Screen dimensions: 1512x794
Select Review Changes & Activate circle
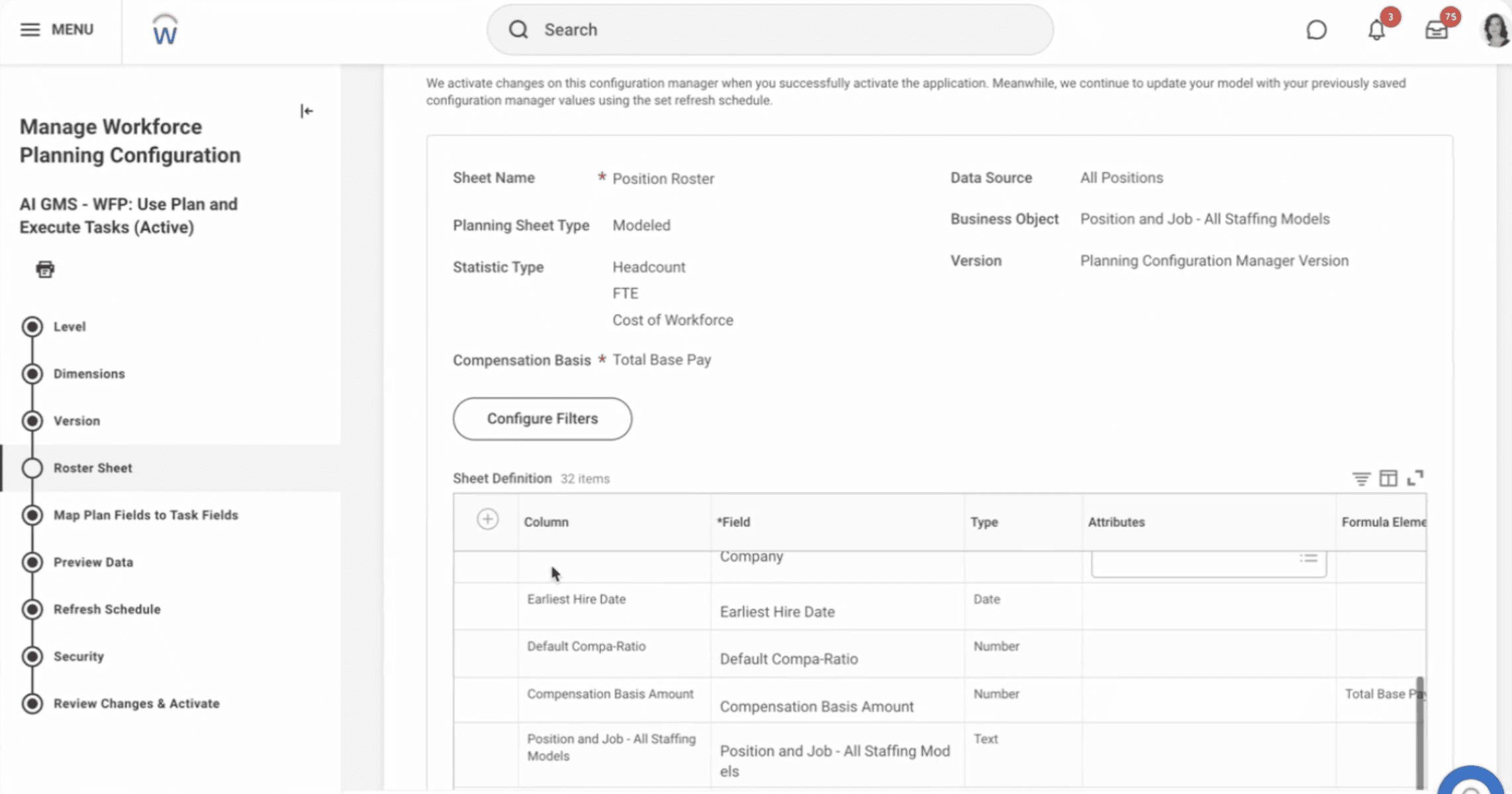click(32, 703)
